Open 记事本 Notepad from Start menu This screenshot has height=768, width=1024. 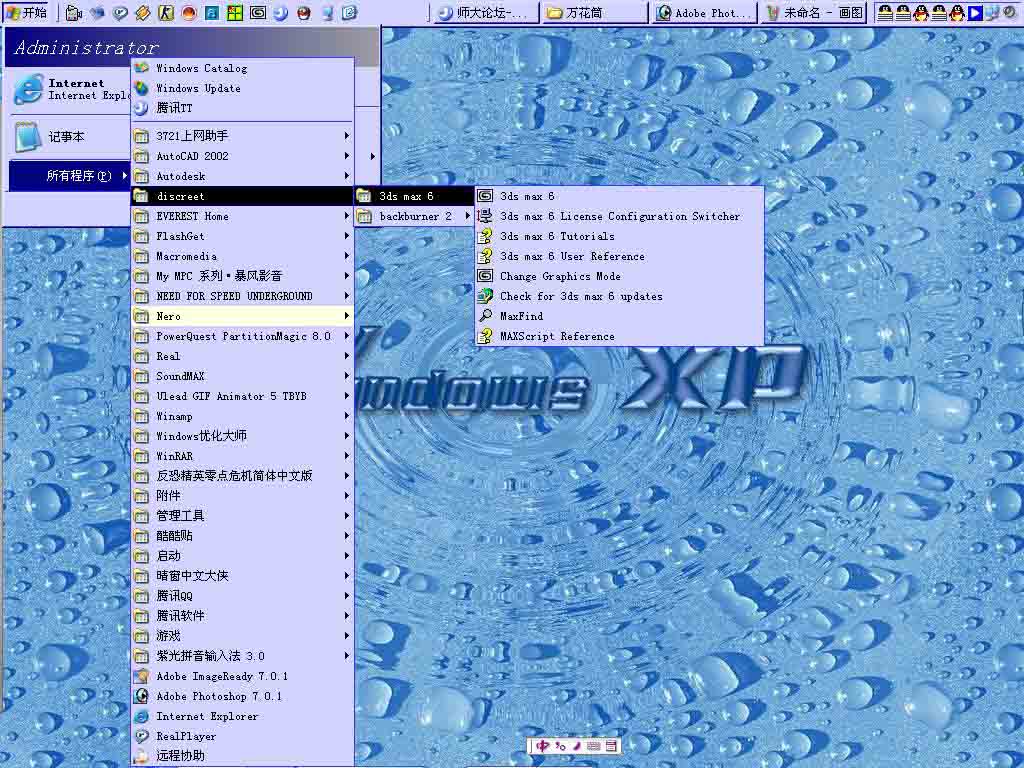(x=66, y=136)
